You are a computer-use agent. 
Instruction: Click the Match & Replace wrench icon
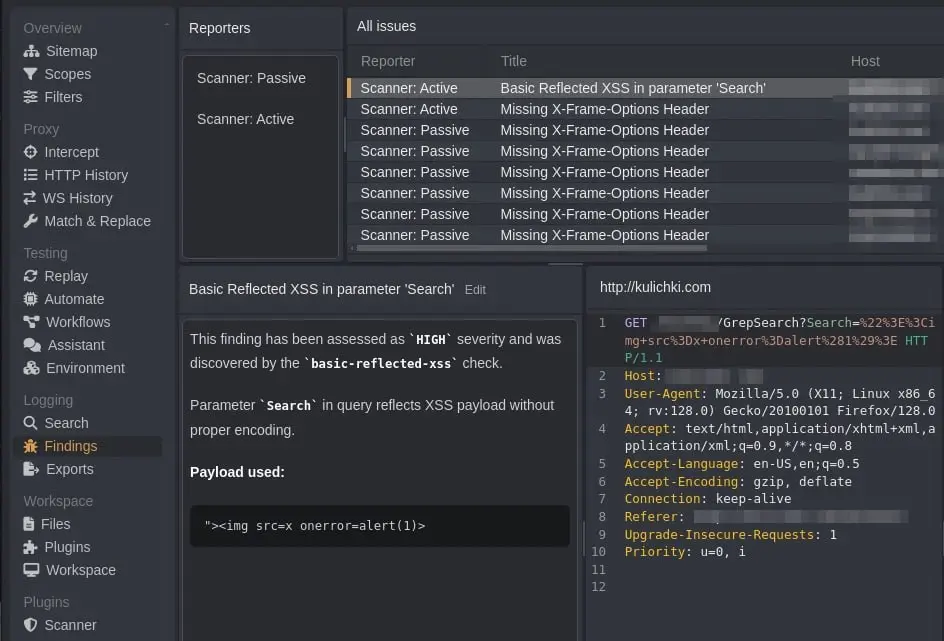click(x=30, y=221)
